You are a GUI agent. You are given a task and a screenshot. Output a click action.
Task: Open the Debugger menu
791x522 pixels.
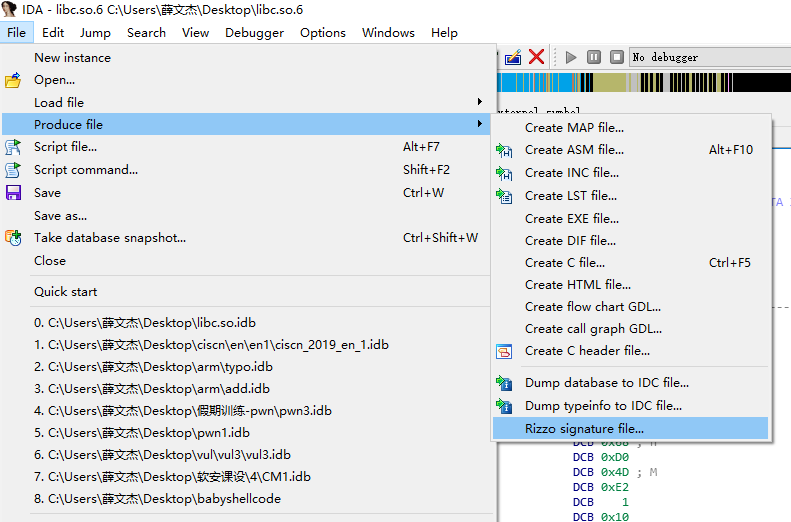[254, 33]
